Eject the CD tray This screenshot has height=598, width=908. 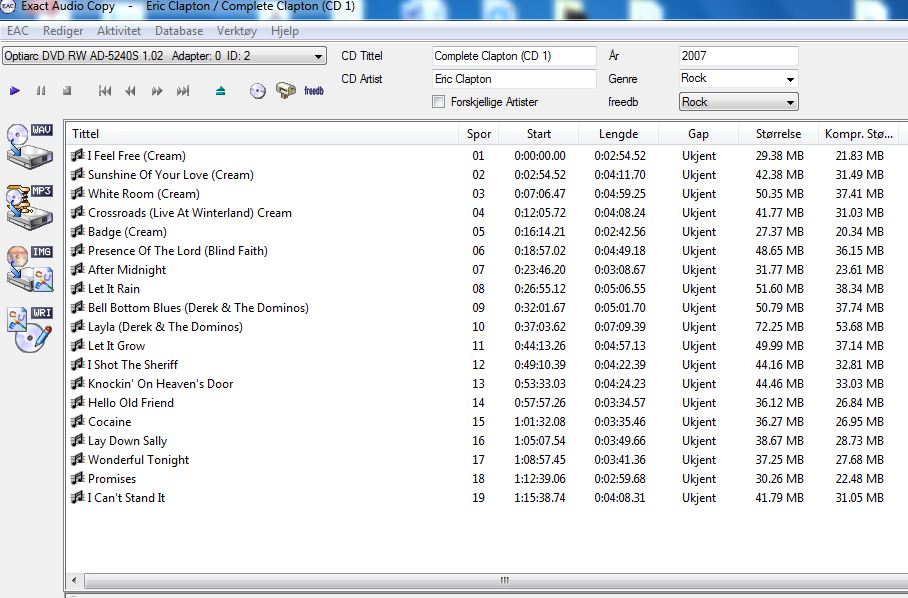pos(220,91)
